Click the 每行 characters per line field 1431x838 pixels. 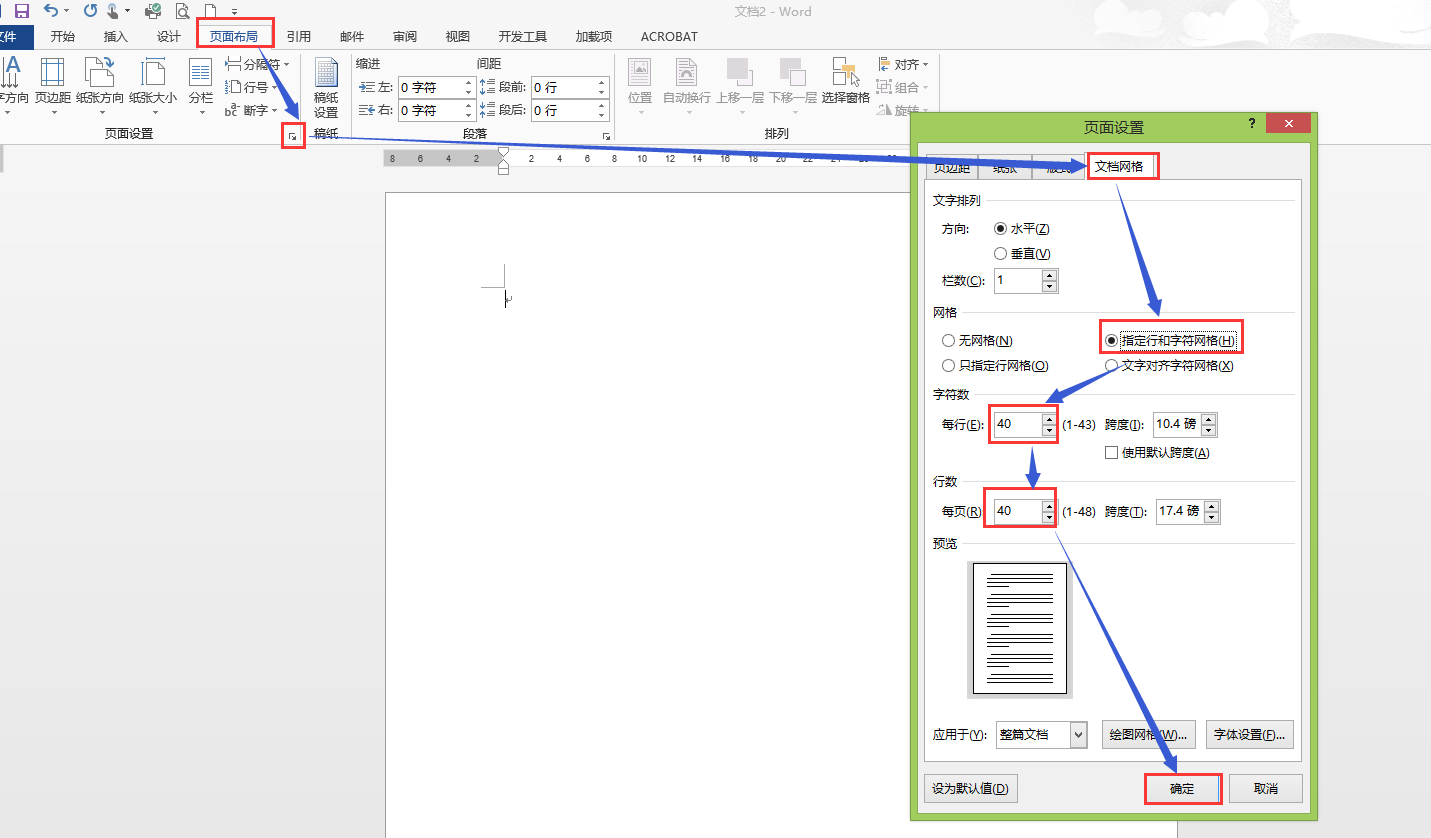click(x=1025, y=424)
